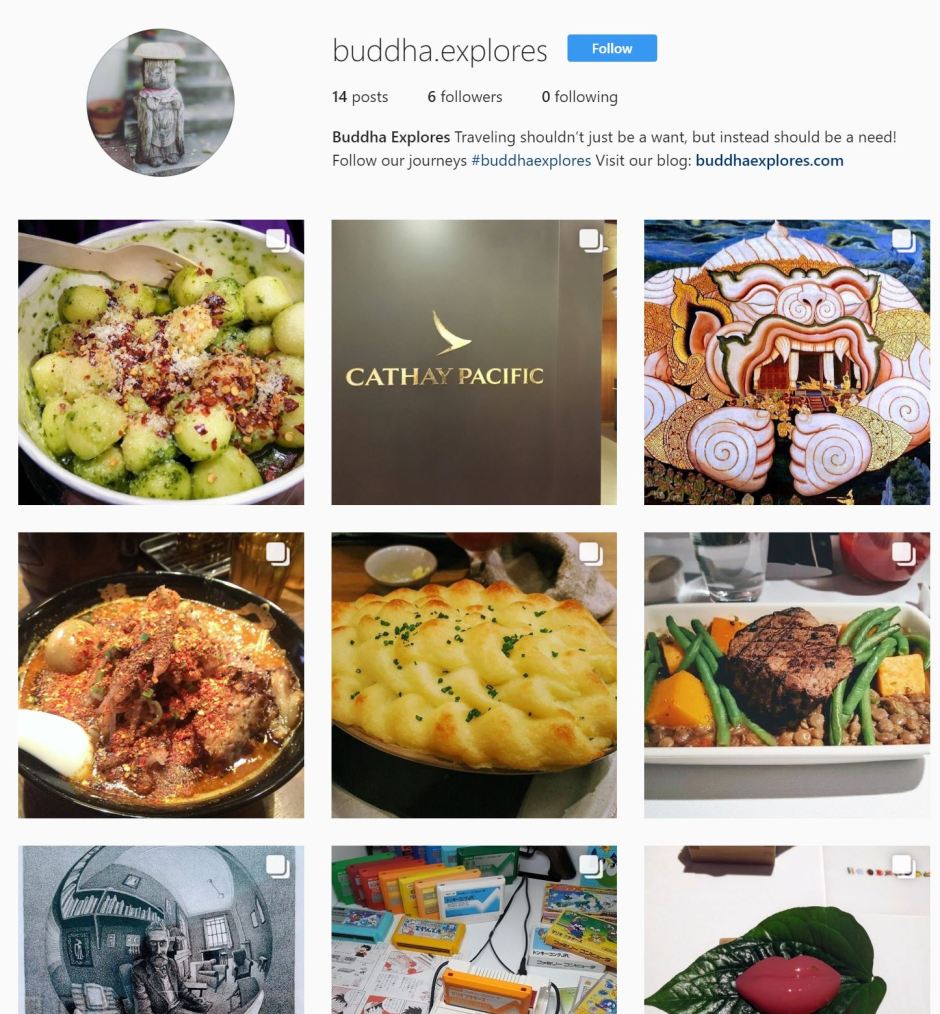
Task: Open the #buddhaexplores hashtag
Action: coord(531,160)
